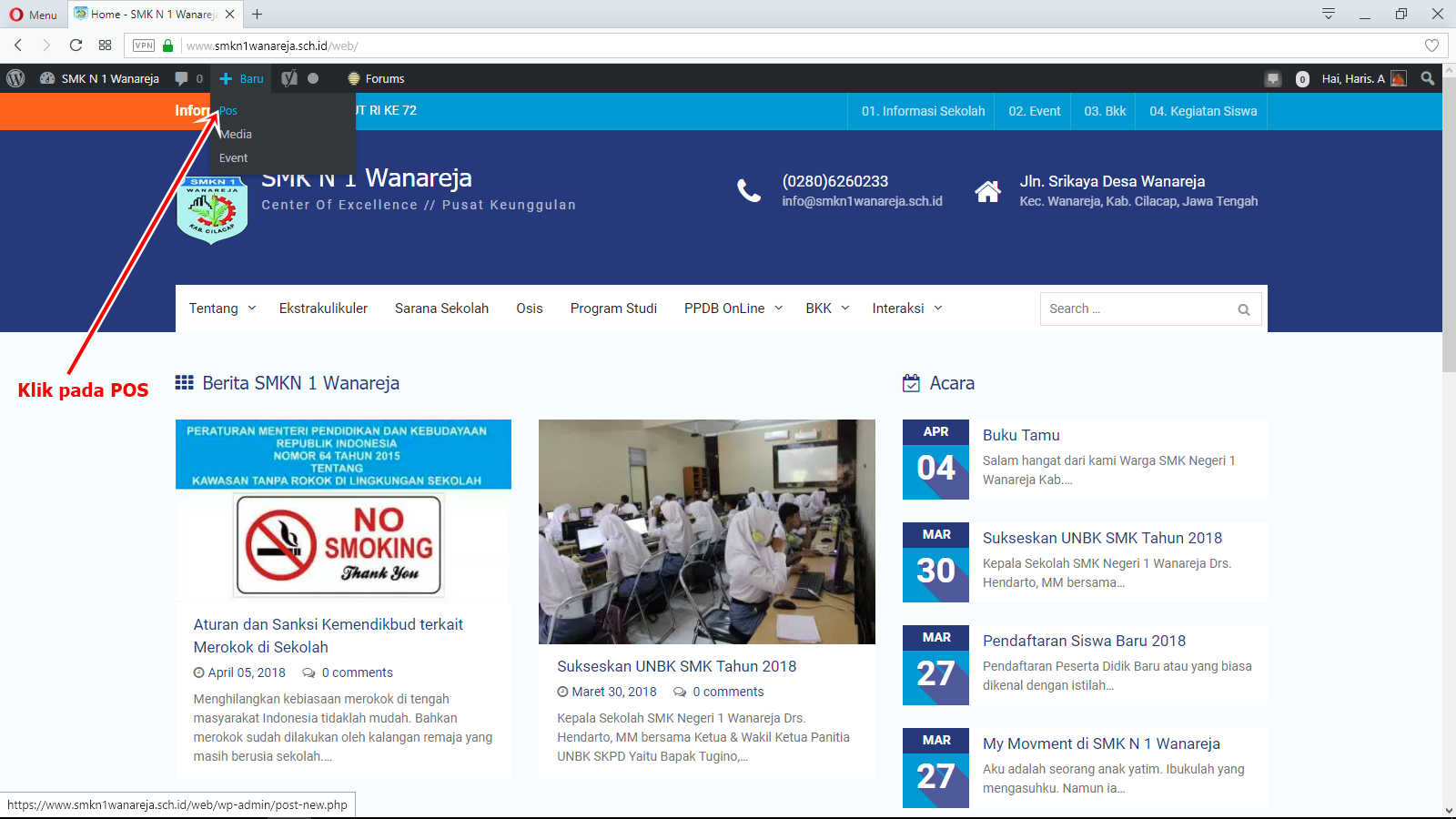Click the phone handset icon
1456x819 pixels.
coord(749,190)
